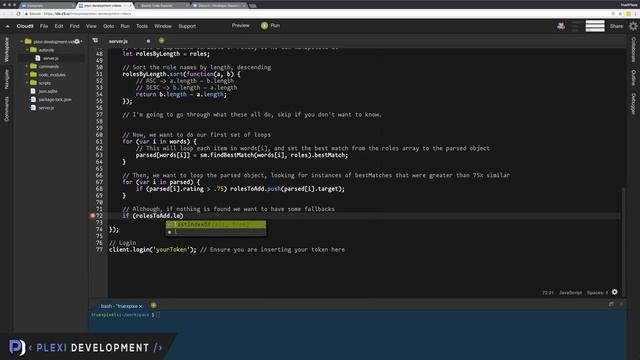This screenshot has width=640, height=360.
Task: Open the Cloud9 menu
Action: pos(25,26)
